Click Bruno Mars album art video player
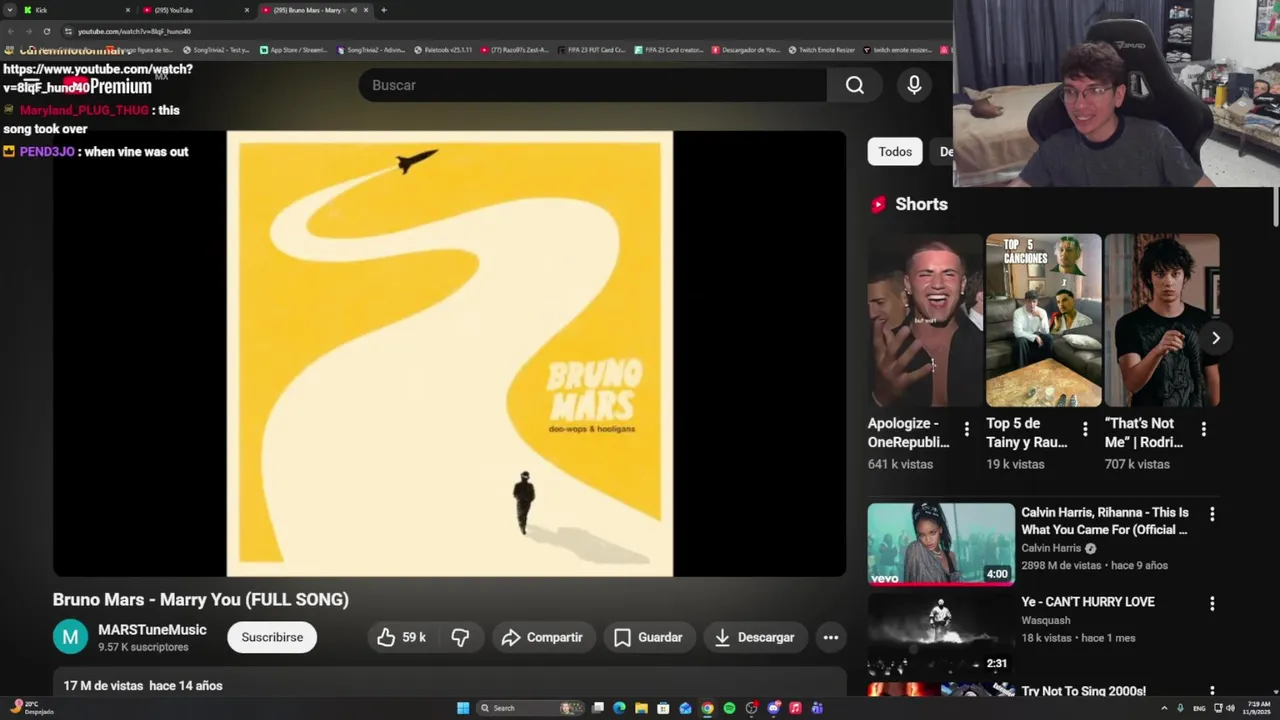 [x=450, y=354]
